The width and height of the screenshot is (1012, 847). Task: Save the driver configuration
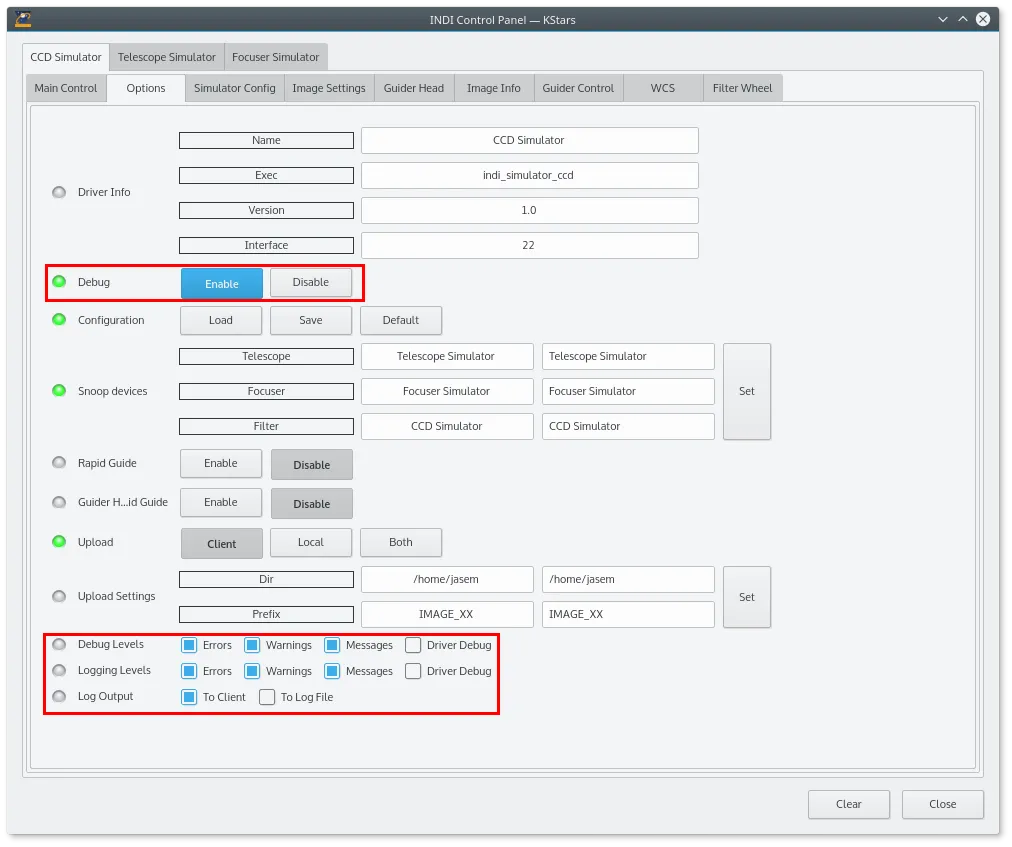coord(311,320)
